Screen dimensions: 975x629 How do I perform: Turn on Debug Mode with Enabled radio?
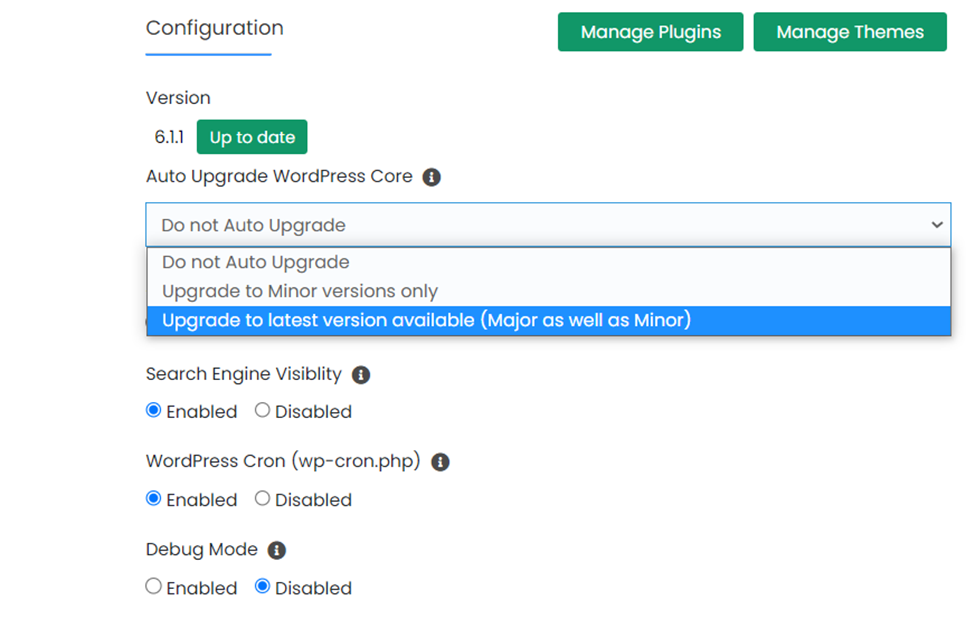154,586
